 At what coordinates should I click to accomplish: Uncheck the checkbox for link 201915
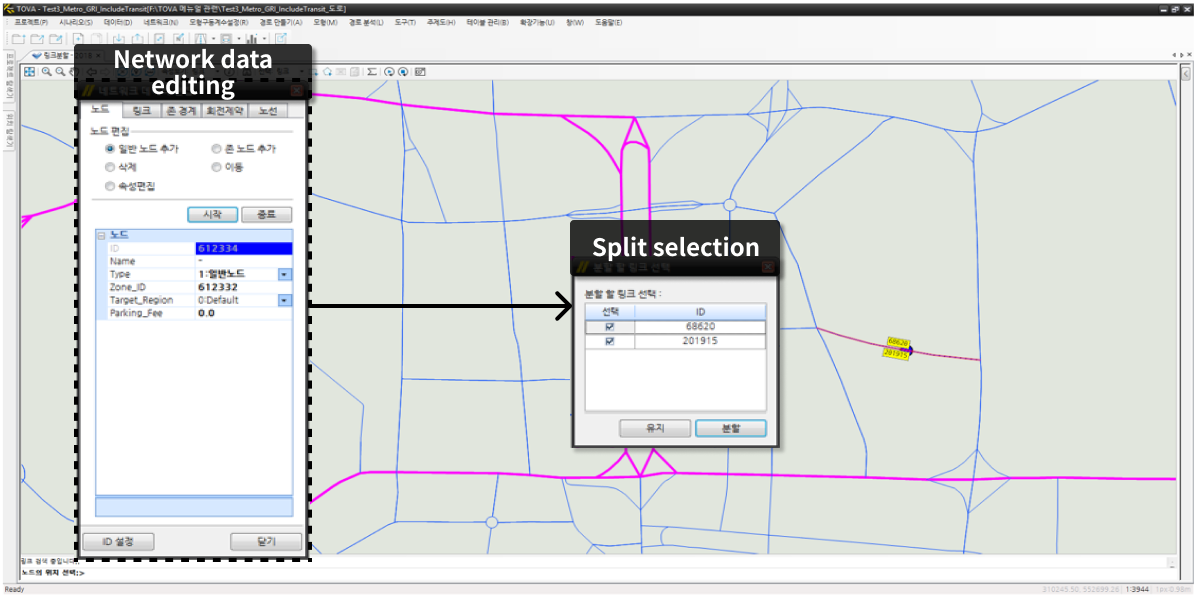[x=610, y=342]
